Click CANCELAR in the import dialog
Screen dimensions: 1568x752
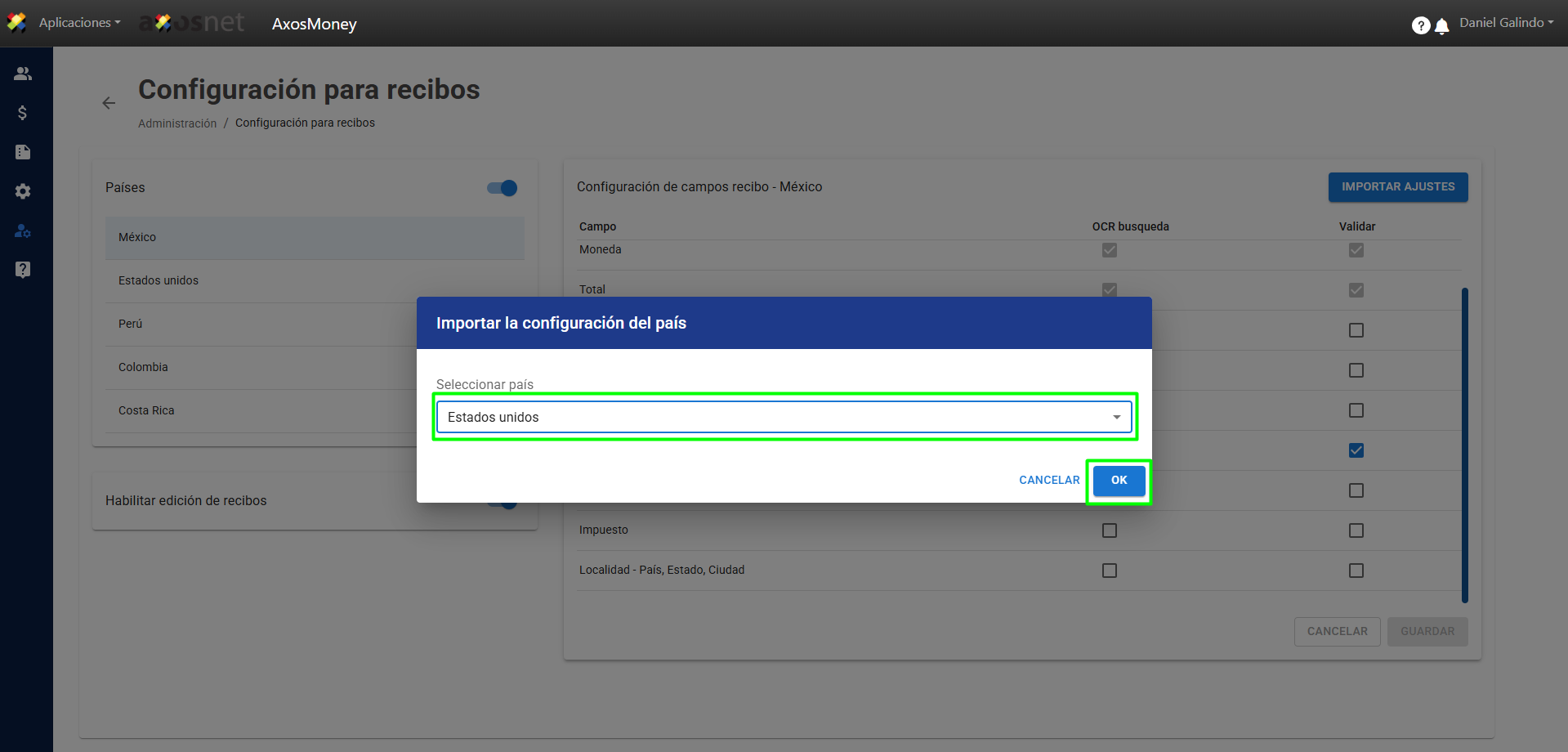click(x=1049, y=481)
